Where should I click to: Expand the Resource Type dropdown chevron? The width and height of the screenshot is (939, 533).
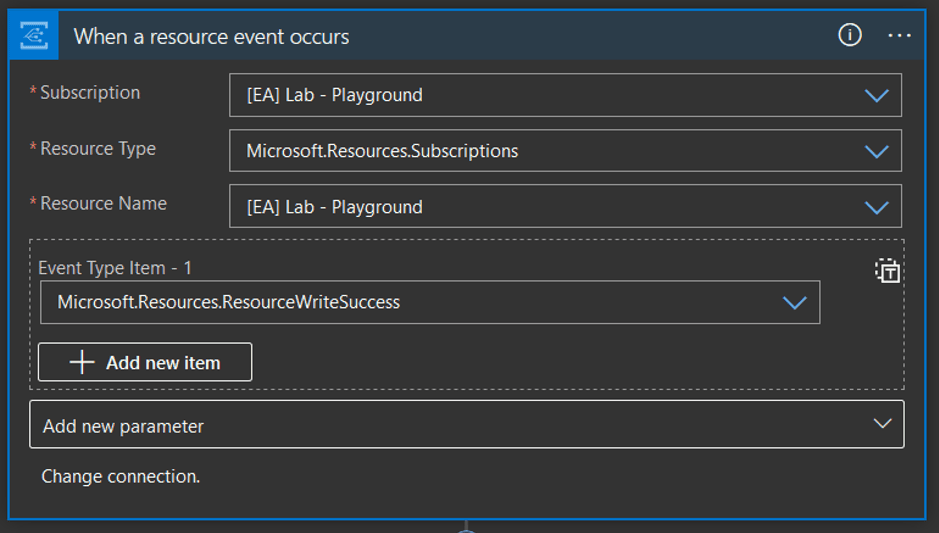876,151
